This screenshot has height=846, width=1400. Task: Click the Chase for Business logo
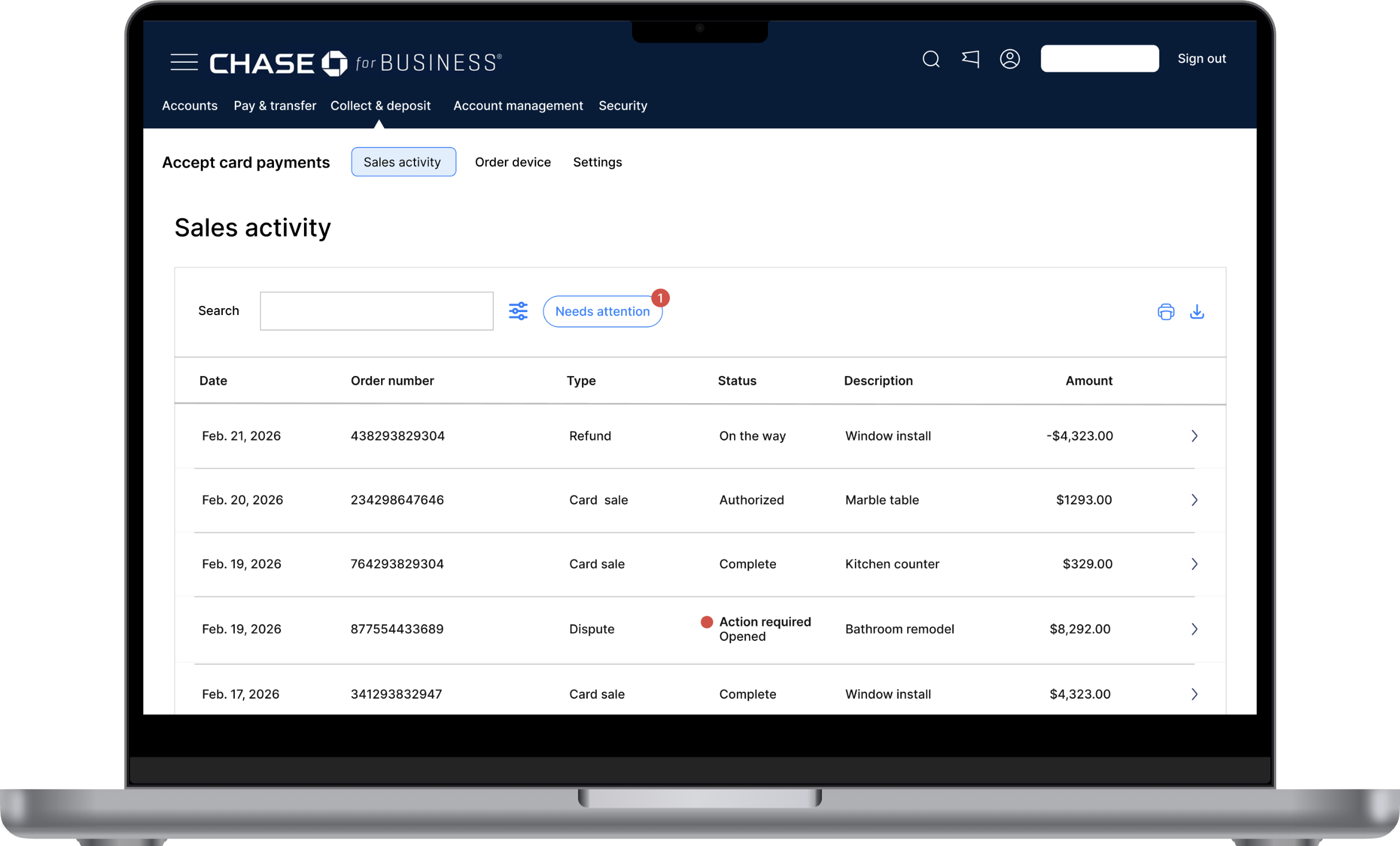coord(356,63)
